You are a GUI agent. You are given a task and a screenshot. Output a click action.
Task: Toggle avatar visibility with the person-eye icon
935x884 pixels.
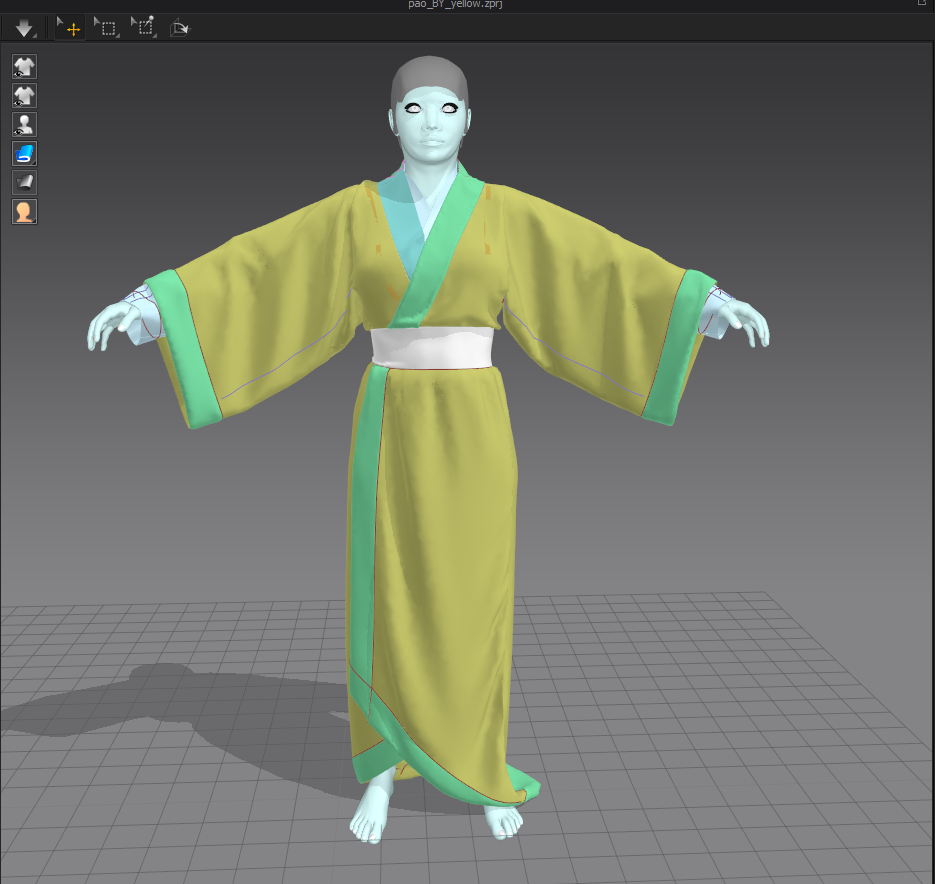point(24,125)
